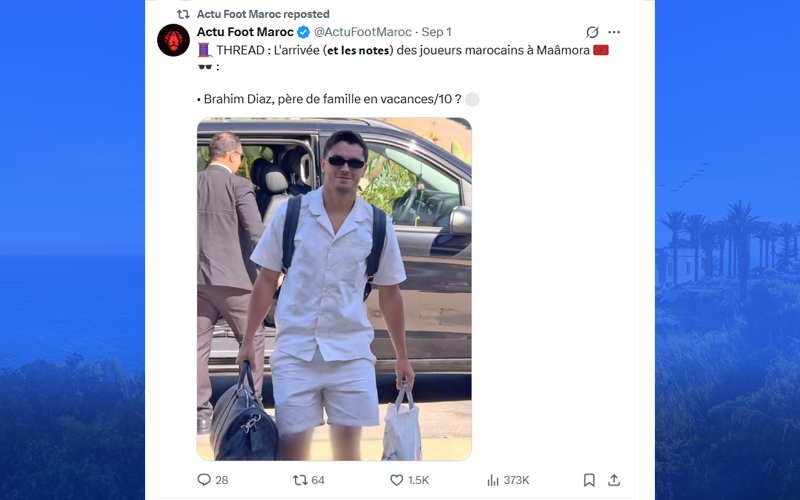Click the 373K views count
The image size is (800, 500).
coord(516,480)
